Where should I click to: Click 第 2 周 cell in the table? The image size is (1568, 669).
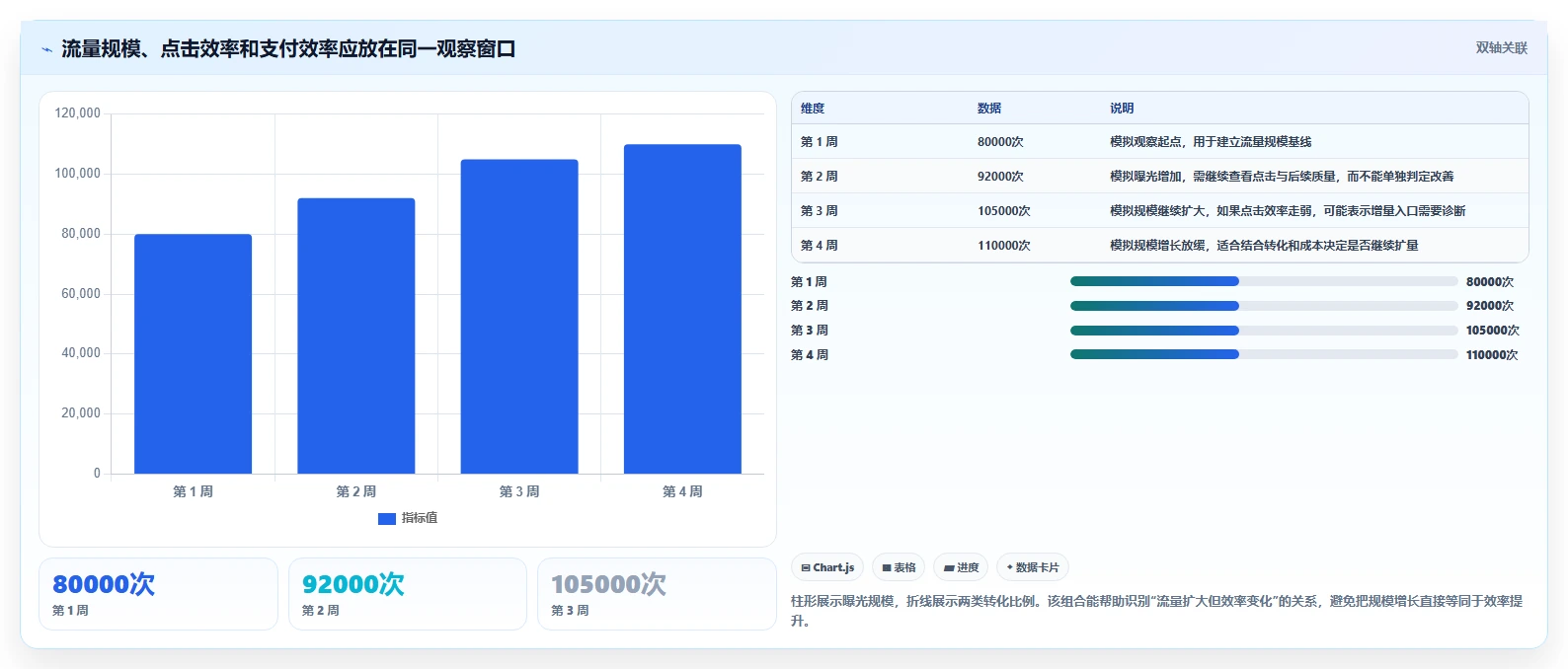[820, 177]
